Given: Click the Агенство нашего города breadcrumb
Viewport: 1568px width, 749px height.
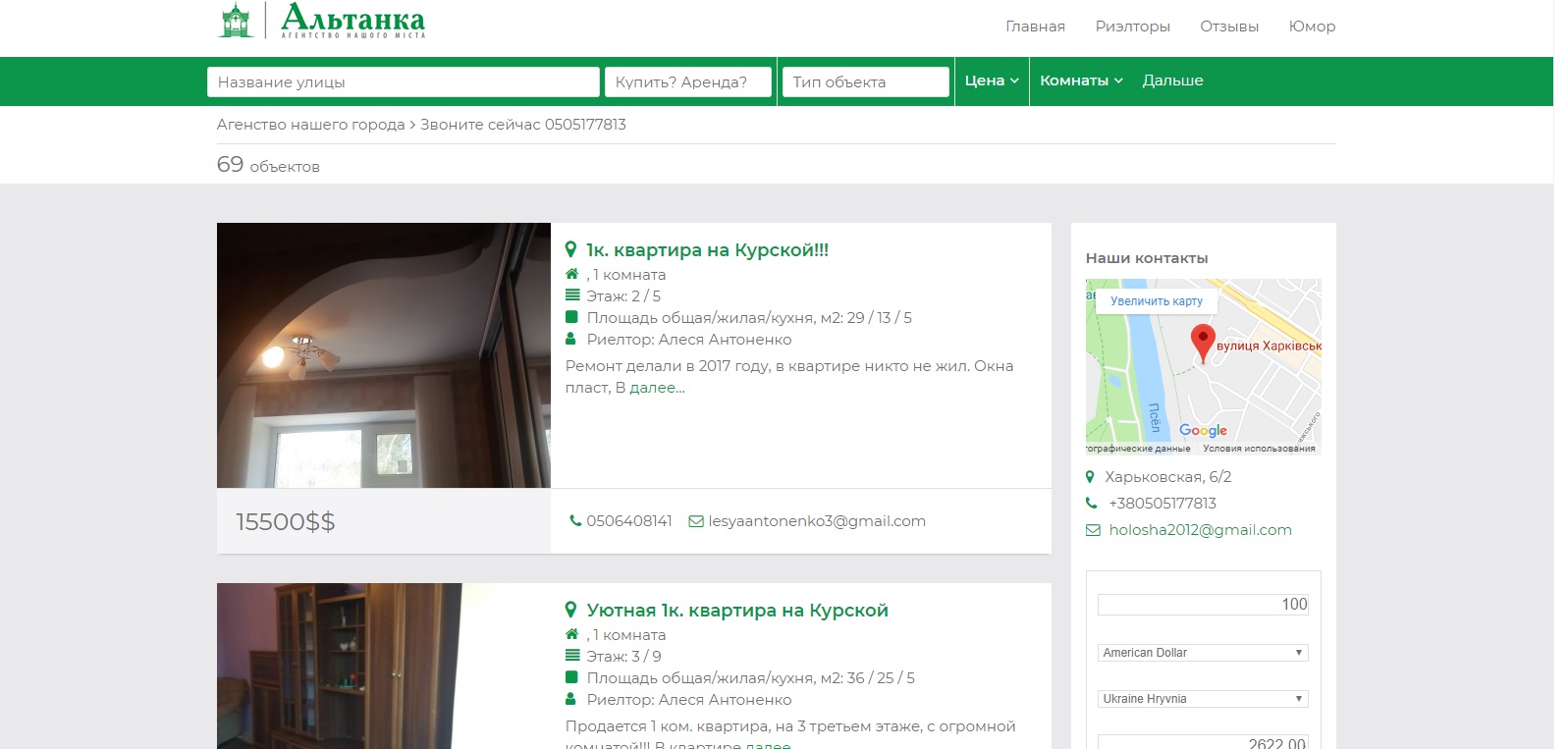Looking at the screenshot, I should (x=310, y=125).
